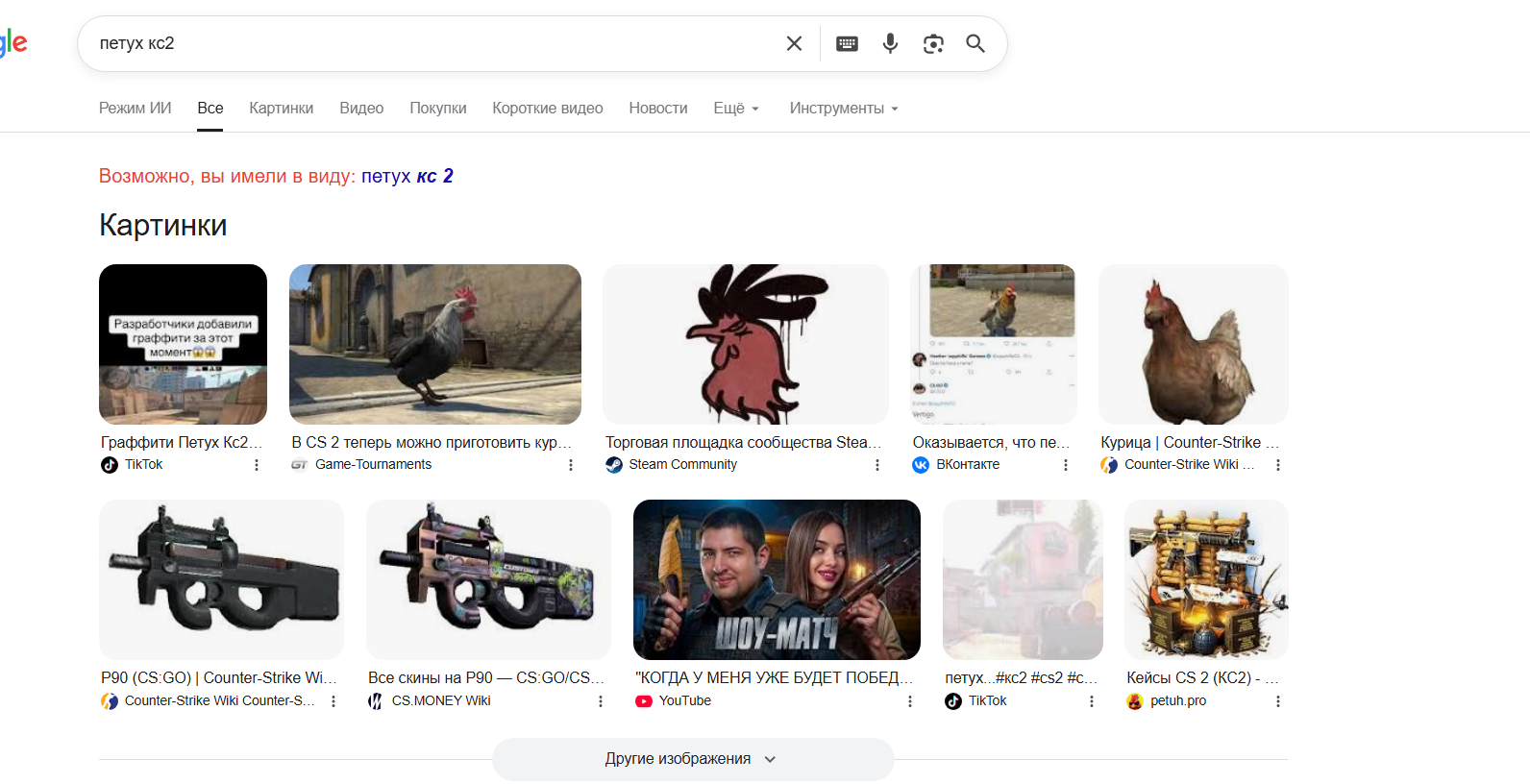The width and height of the screenshot is (1530, 784).
Task: Open options menu for the Граффити Петух TikTok result
Action: click(x=257, y=465)
